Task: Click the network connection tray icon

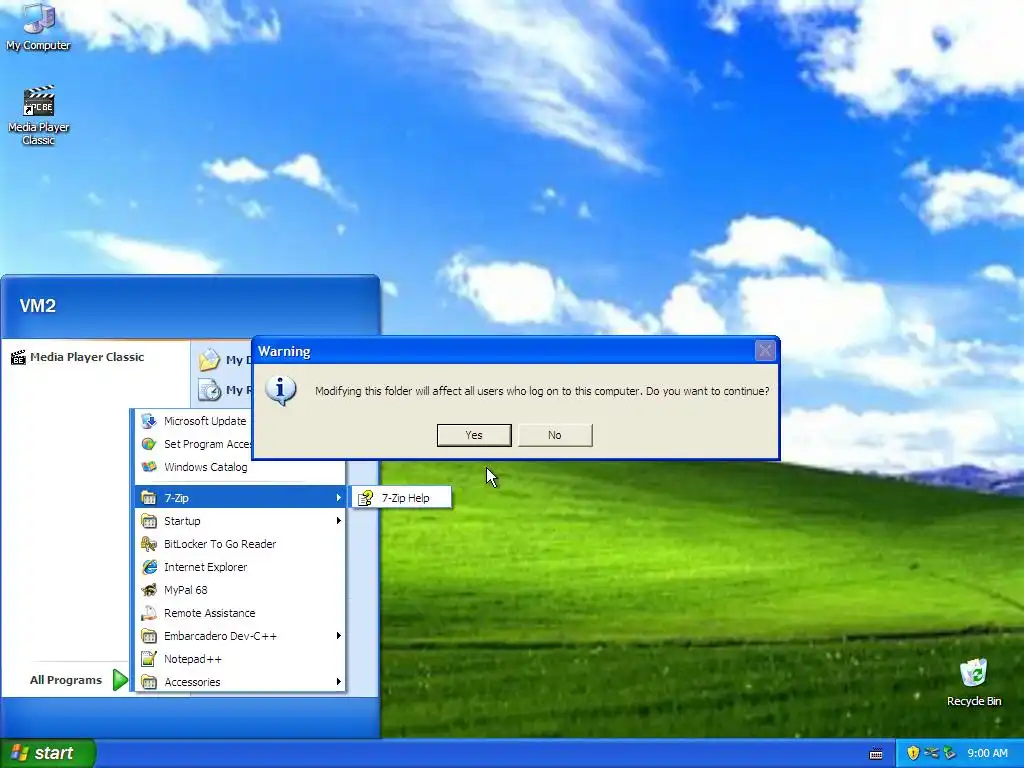Action: 931,753
